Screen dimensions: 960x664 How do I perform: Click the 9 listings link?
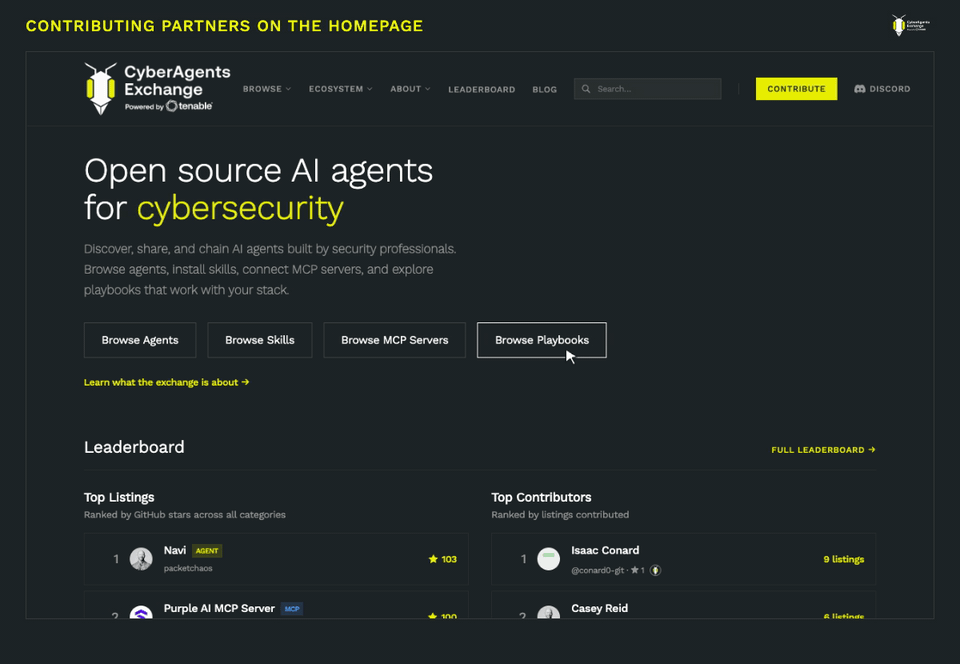click(844, 559)
